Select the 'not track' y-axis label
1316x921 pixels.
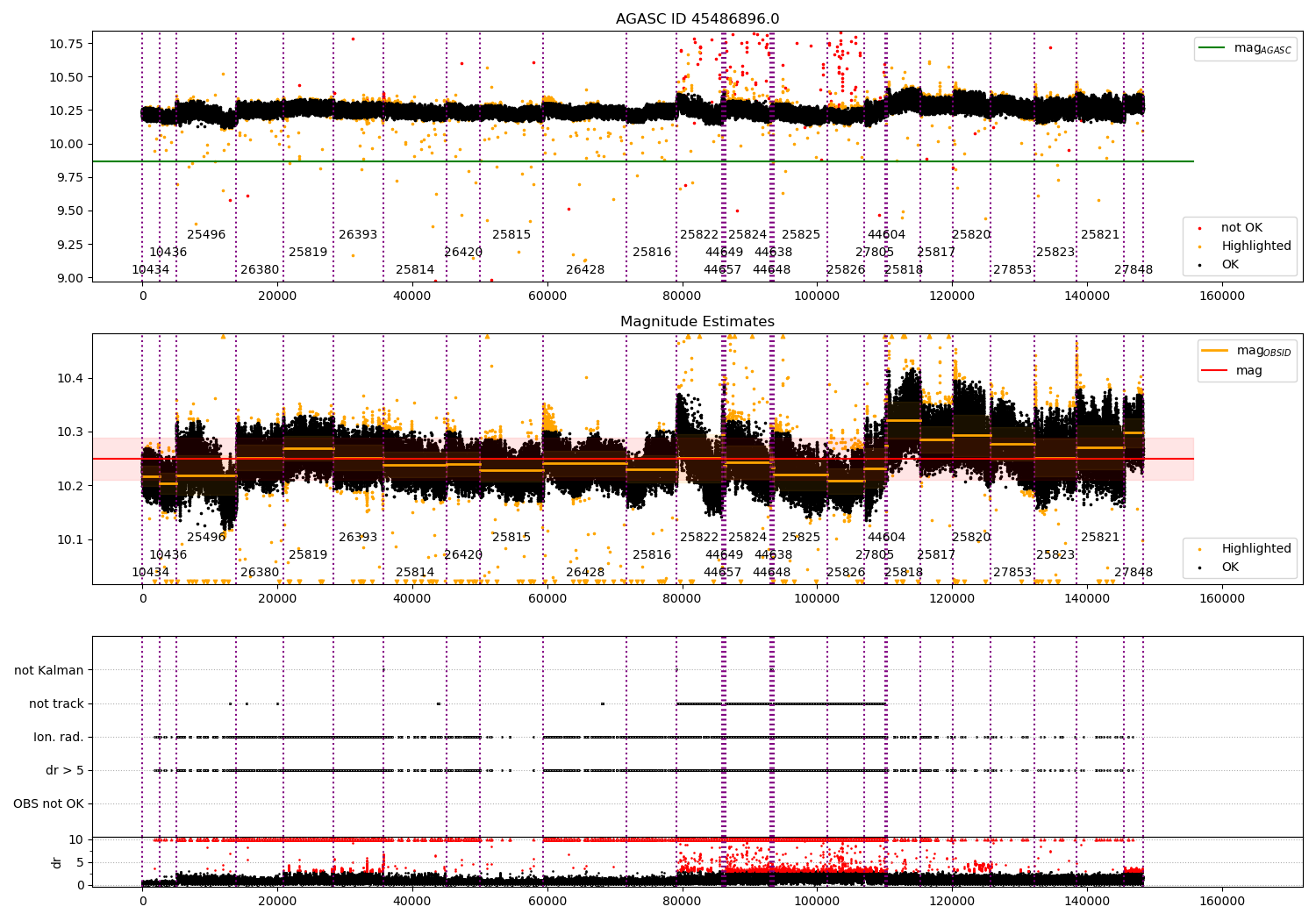(x=56, y=703)
